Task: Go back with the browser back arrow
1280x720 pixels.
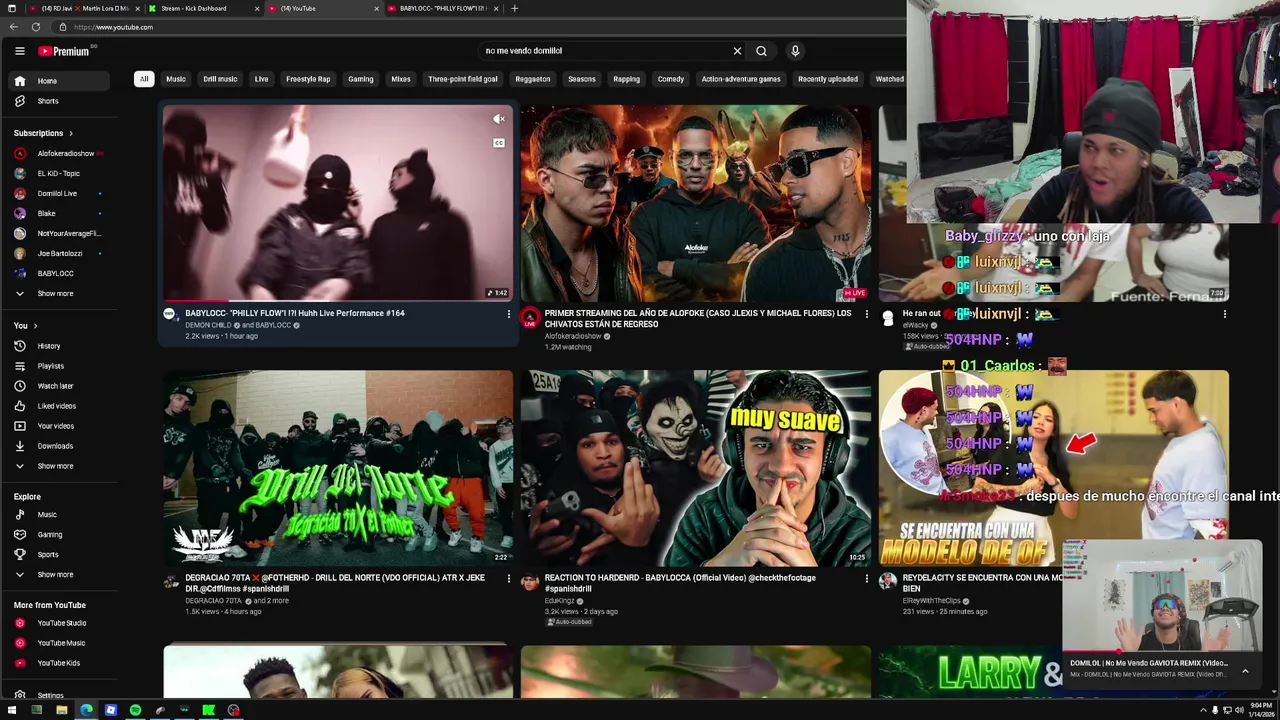Action: tap(14, 27)
